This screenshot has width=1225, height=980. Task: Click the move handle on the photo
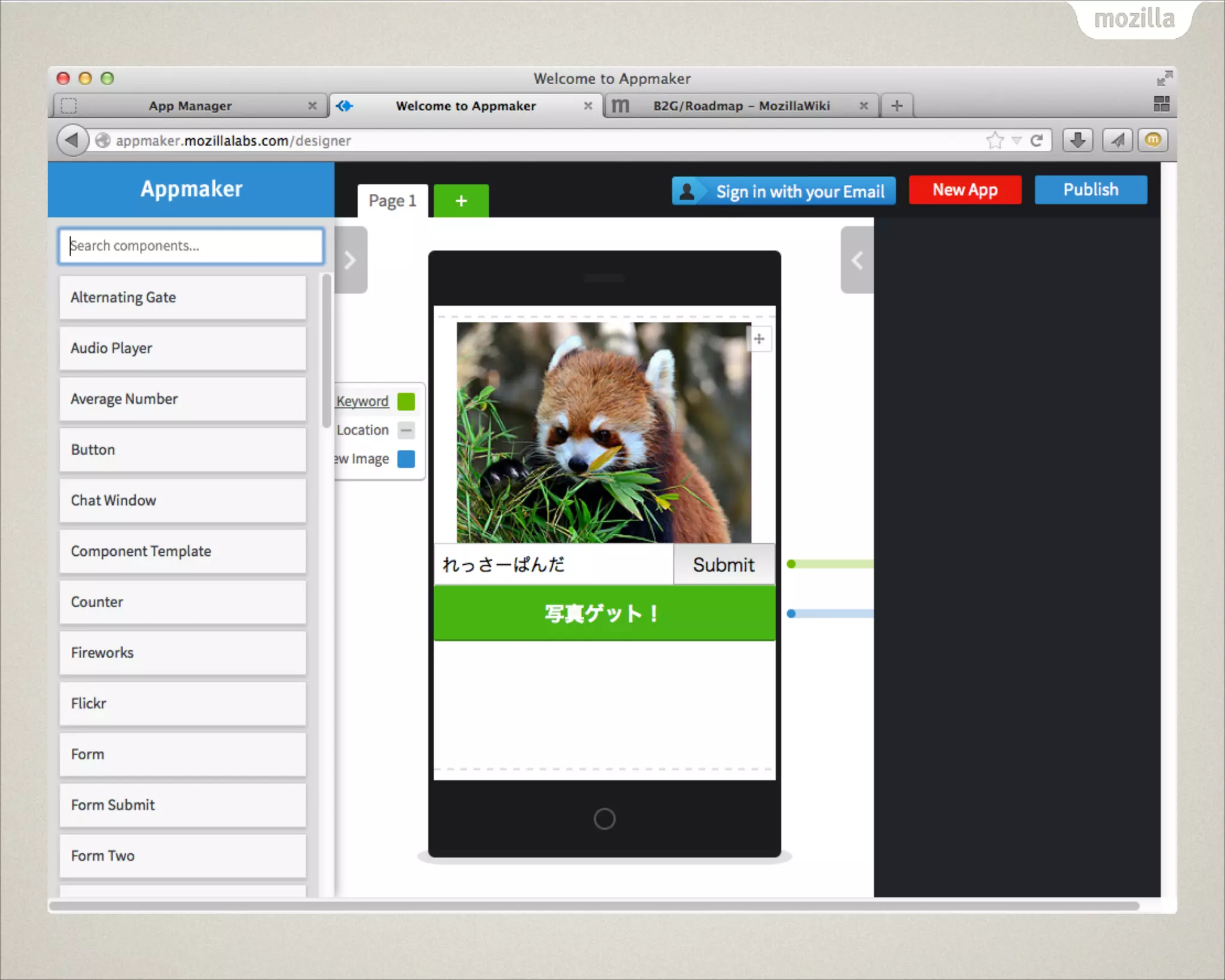[x=759, y=339]
